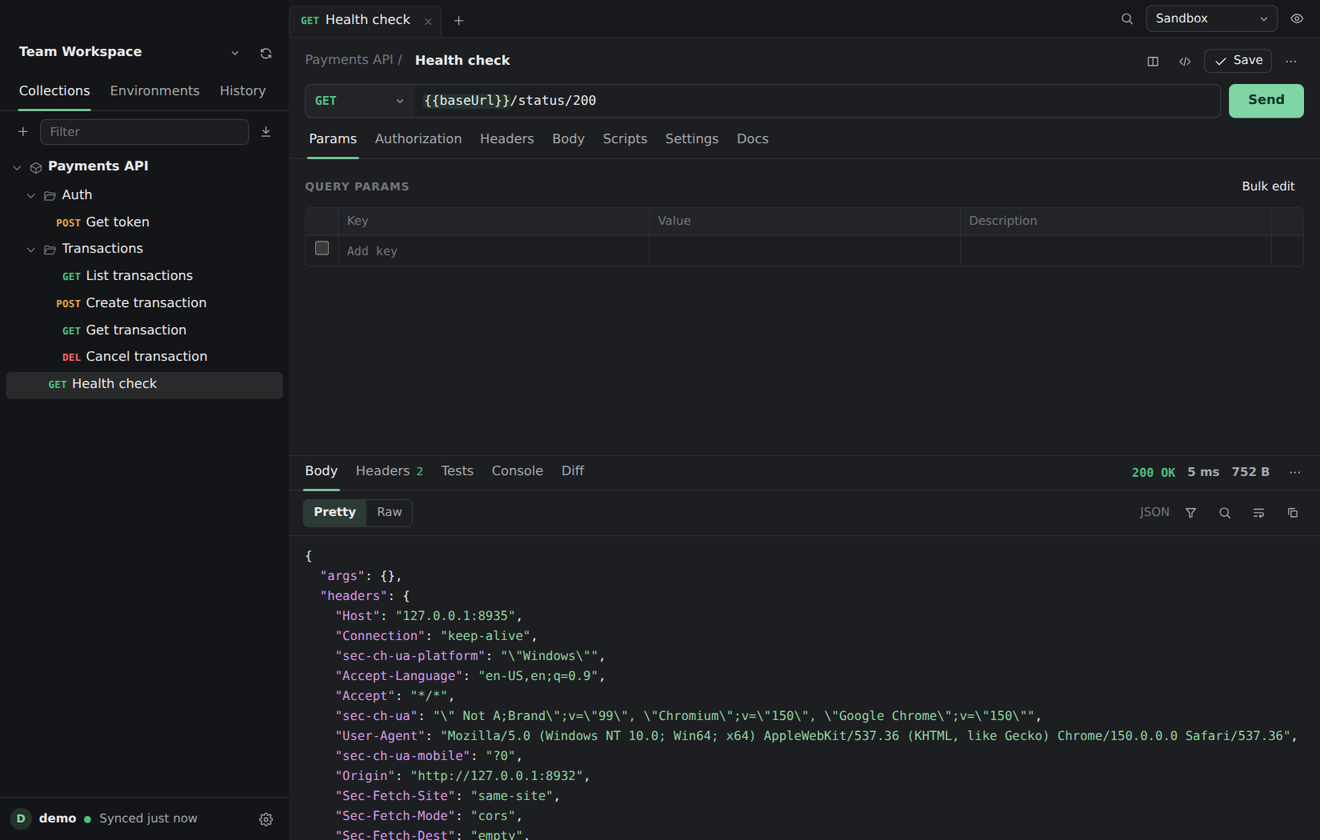Show the code snippet generator
The height and width of the screenshot is (840, 1320).
(x=1185, y=61)
